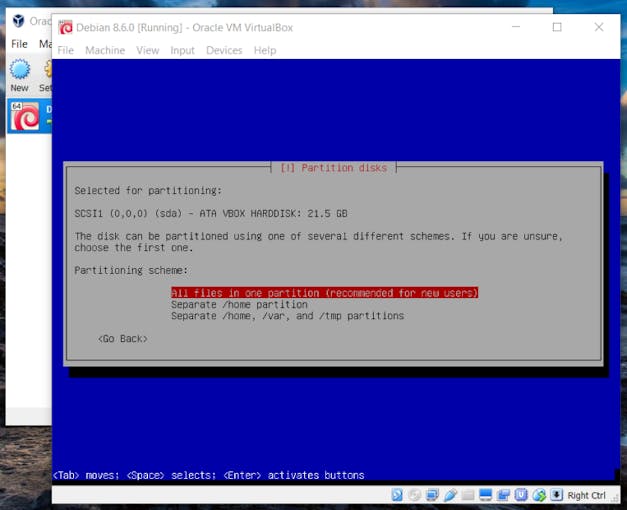Open the Devices menu of the VM window

click(x=224, y=50)
